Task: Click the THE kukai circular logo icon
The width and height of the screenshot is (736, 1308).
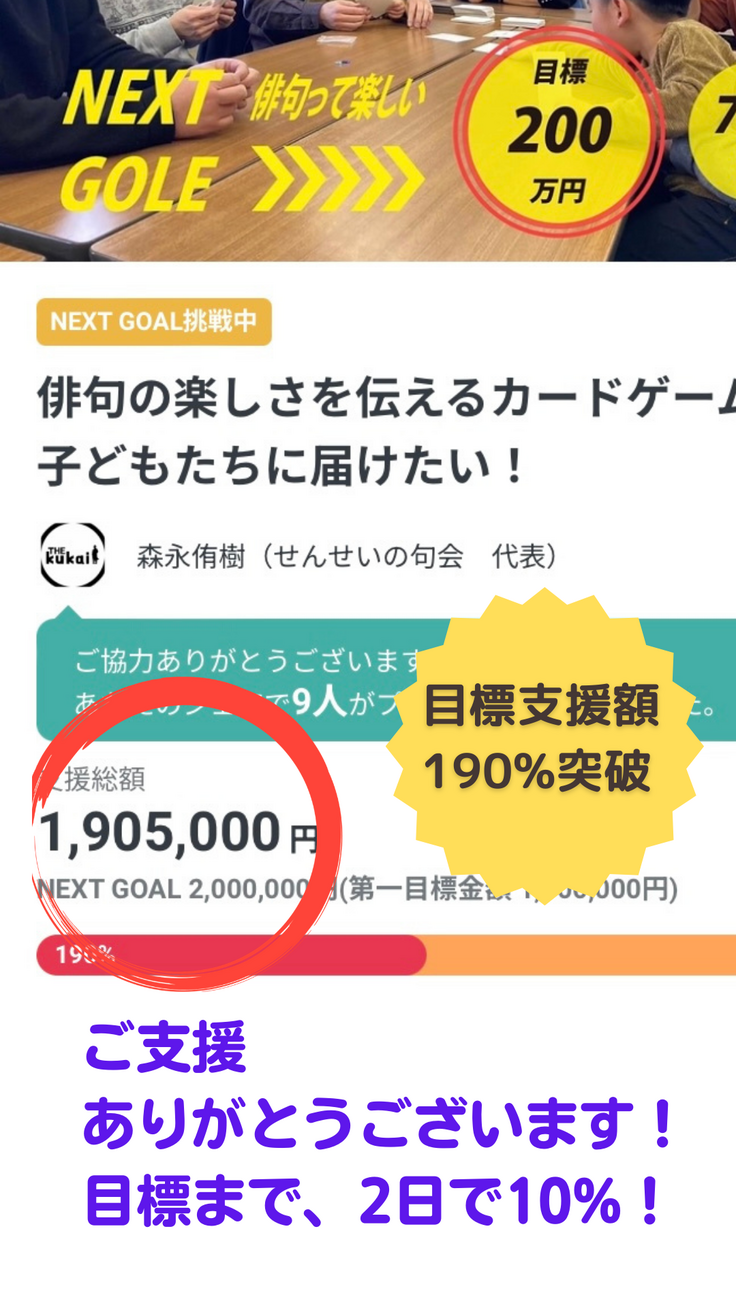Action: click(x=72, y=554)
